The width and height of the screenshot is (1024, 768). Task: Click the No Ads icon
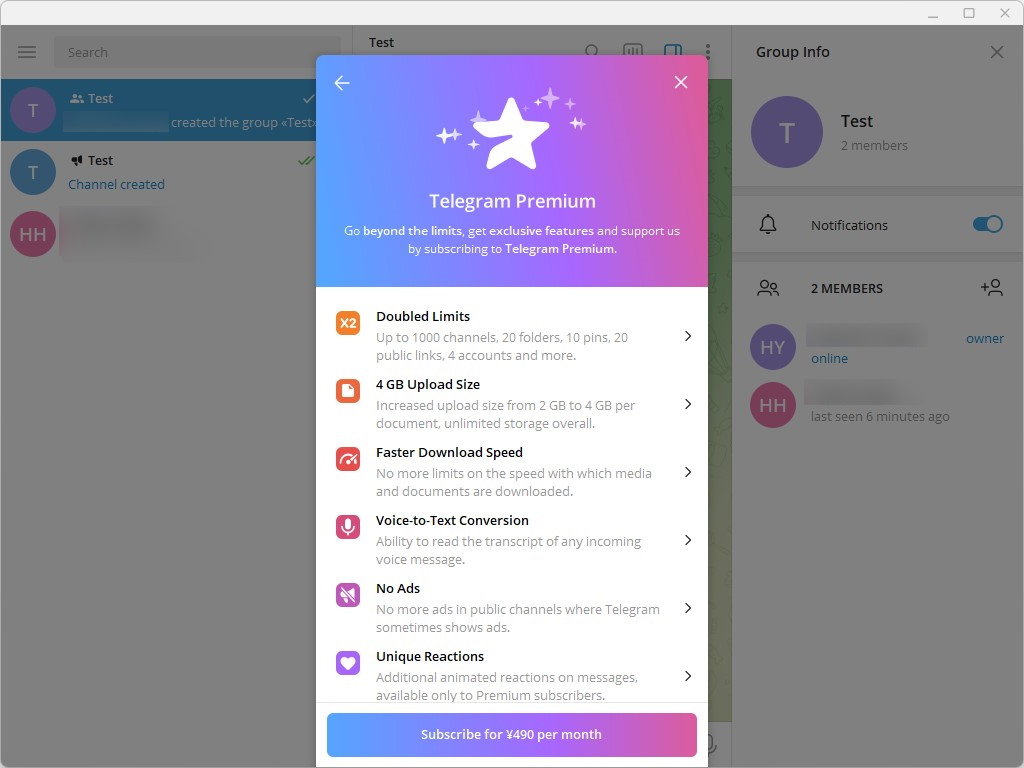pos(347,595)
